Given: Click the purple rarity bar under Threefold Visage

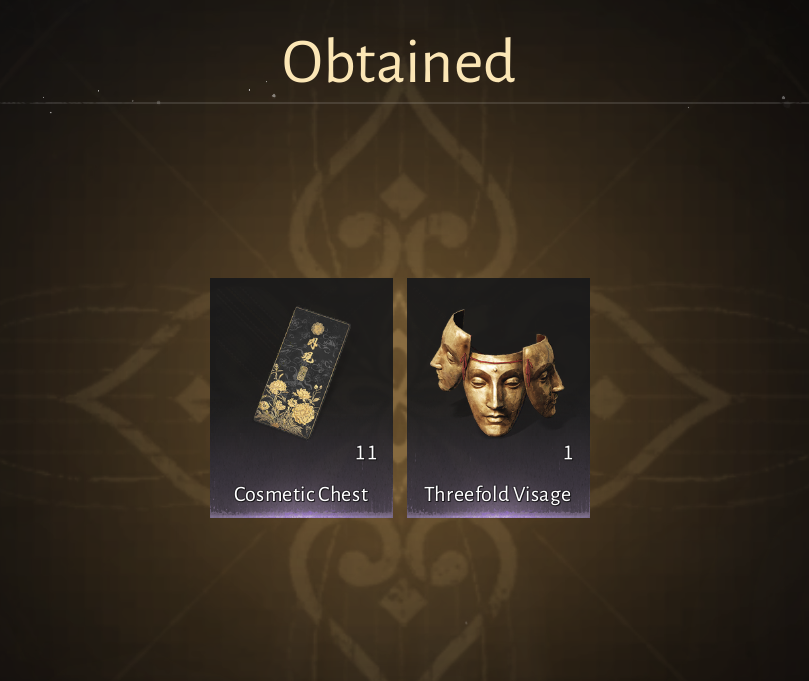Looking at the screenshot, I should (x=498, y=514).
